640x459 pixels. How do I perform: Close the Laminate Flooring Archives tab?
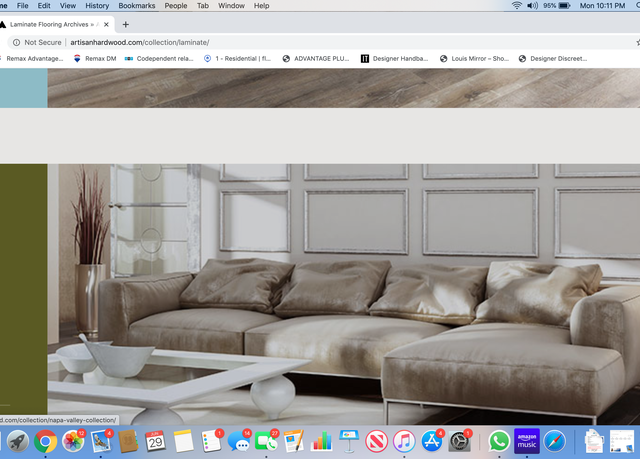tap(106, 24)
